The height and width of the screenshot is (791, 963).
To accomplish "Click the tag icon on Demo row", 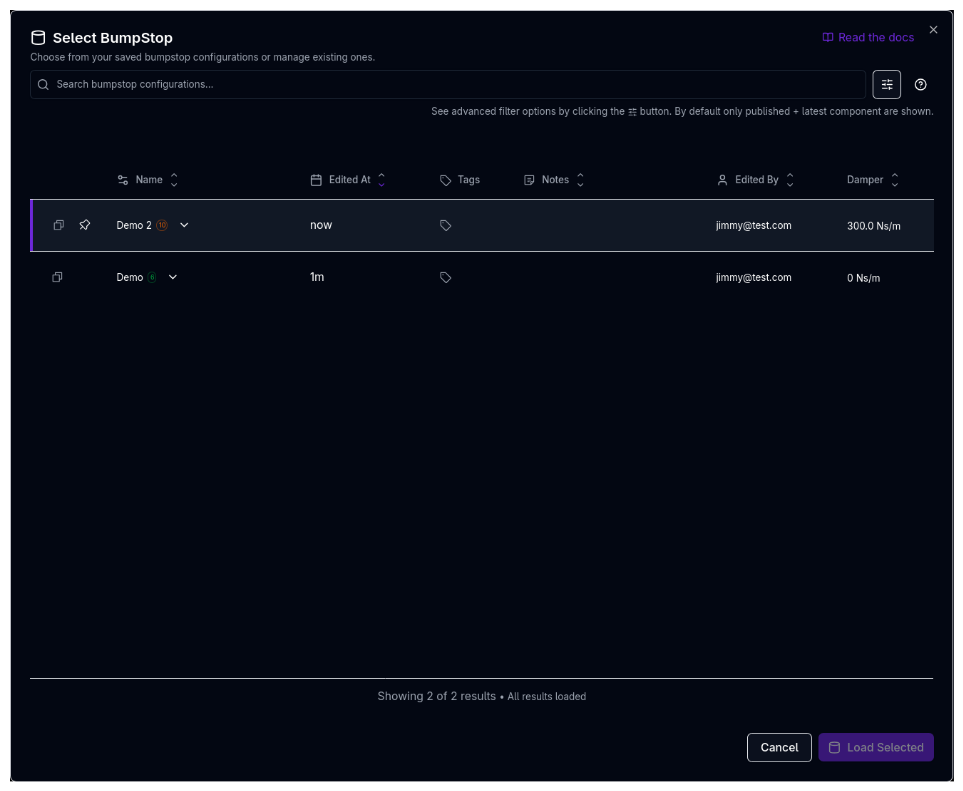I will 445,277.
